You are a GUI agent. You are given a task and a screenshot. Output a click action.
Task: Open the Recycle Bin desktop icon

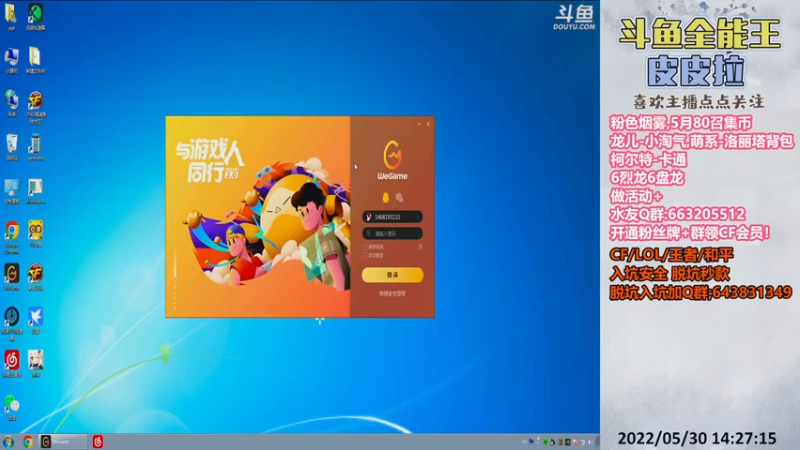[12, 147]
